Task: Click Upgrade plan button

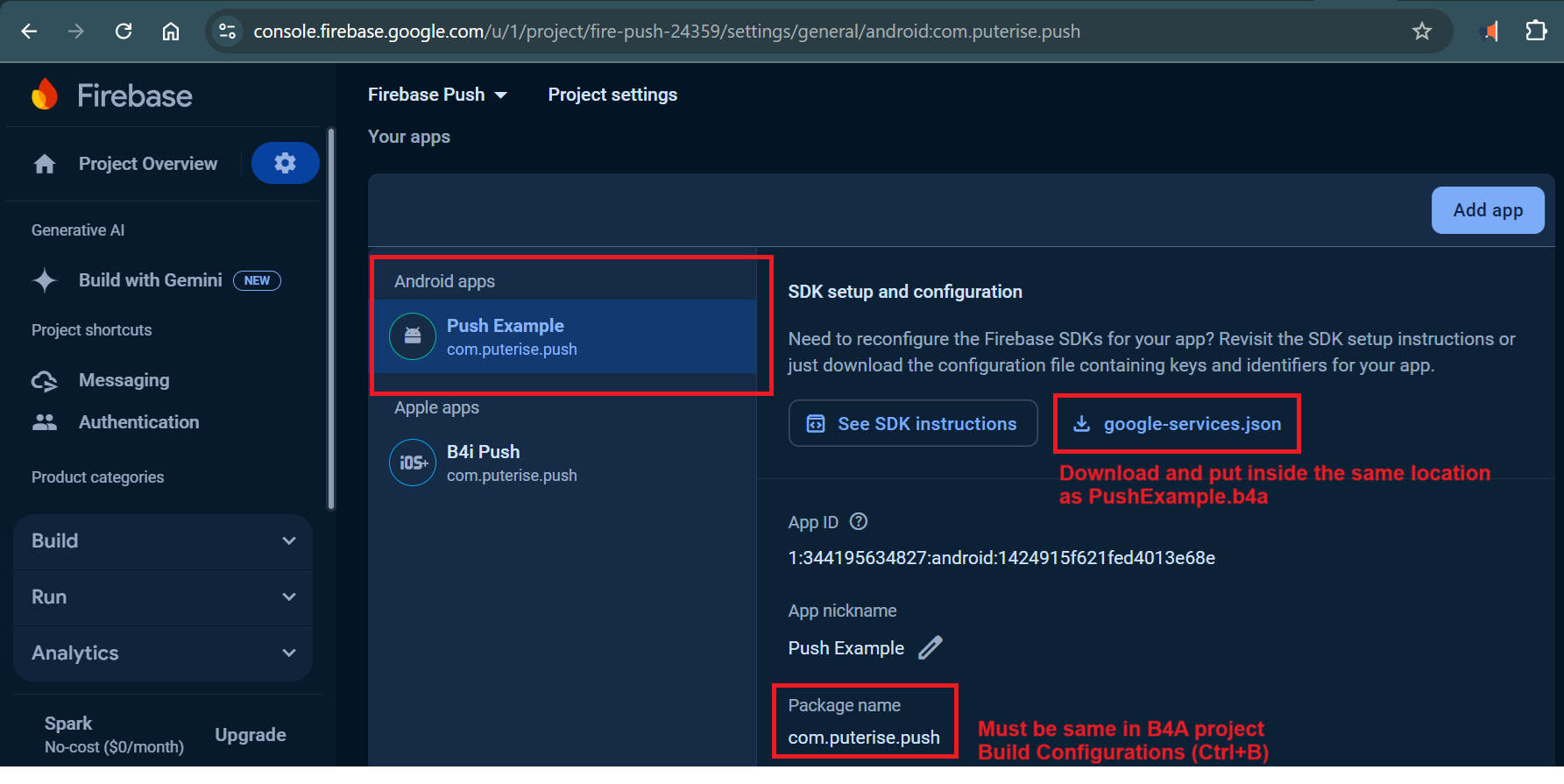Action: tap(251, 735)
